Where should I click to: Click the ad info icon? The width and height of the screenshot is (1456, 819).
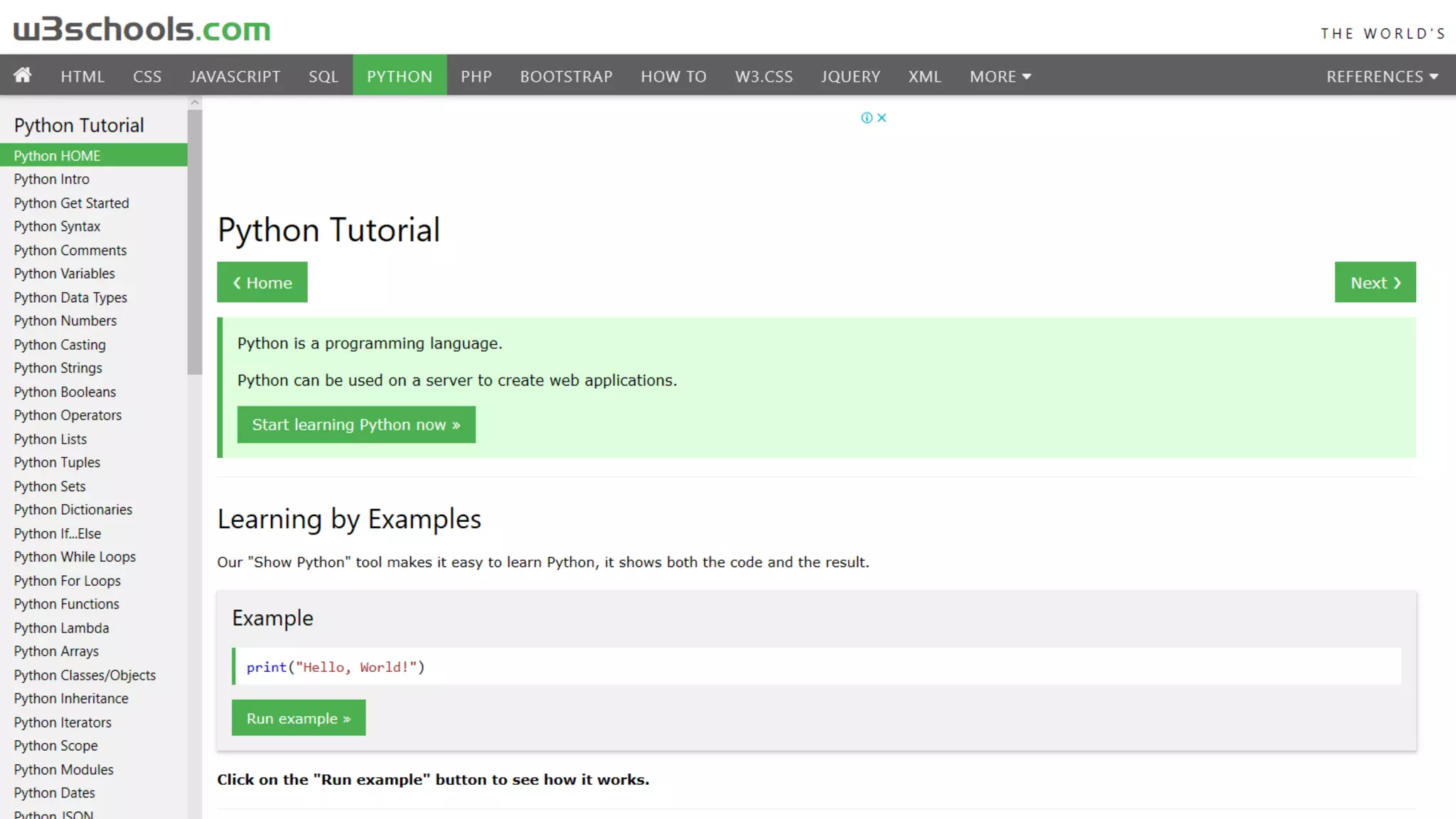coord(867,118)
